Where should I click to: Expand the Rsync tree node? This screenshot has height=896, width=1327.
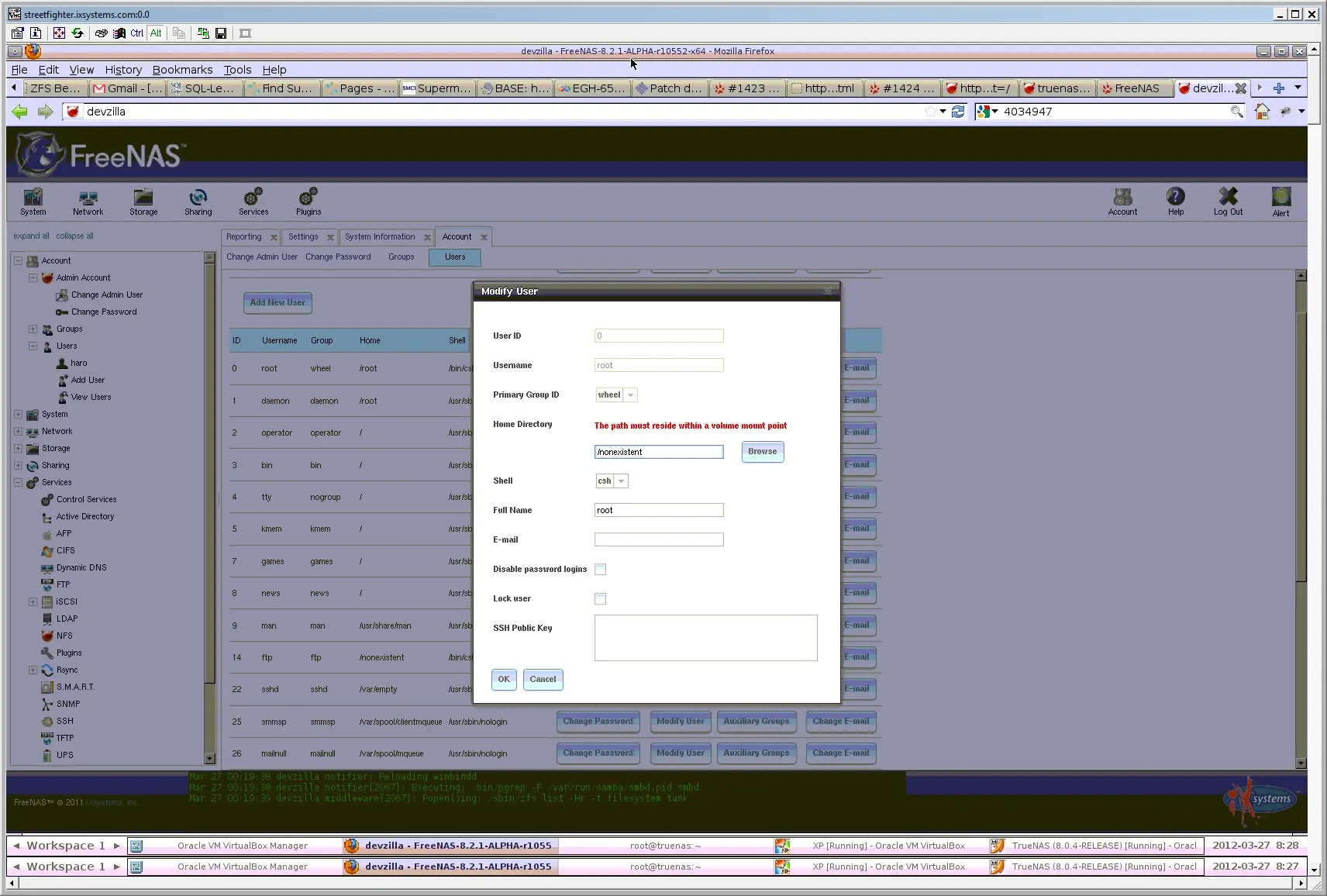click(33, 670)
